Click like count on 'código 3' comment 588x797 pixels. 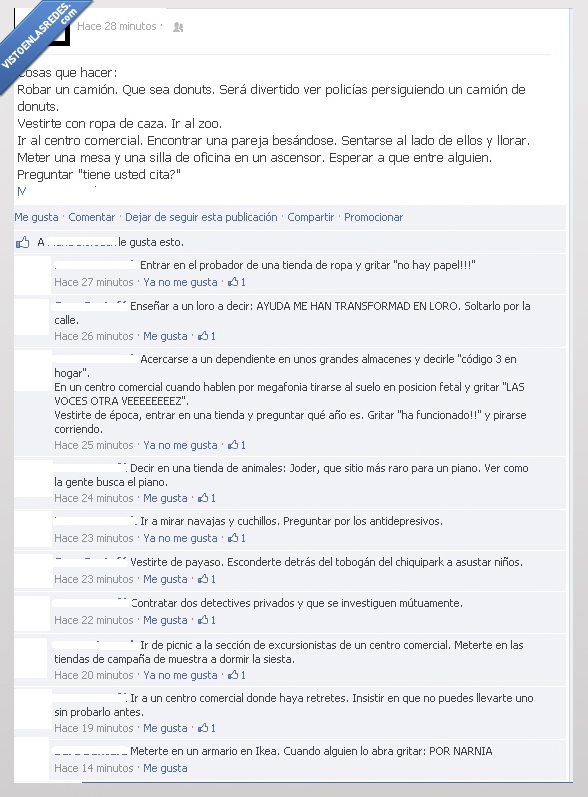(x=237, y=445)
